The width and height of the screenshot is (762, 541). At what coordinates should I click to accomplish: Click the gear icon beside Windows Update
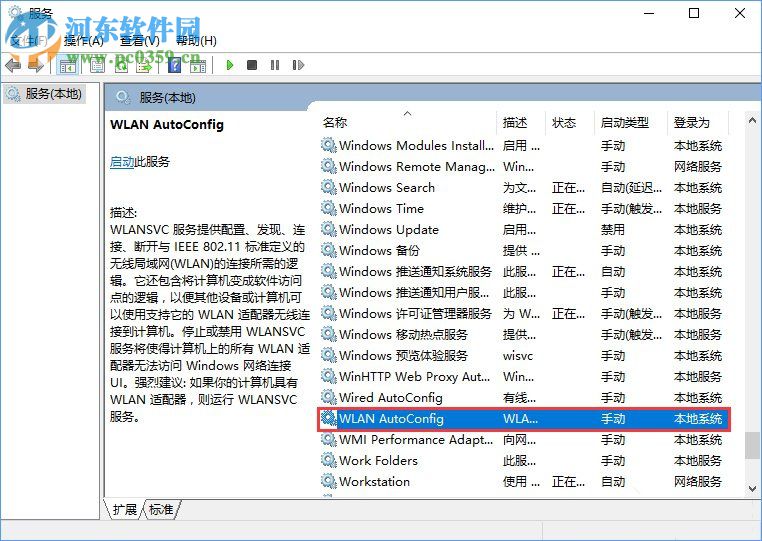coord(329,229)
